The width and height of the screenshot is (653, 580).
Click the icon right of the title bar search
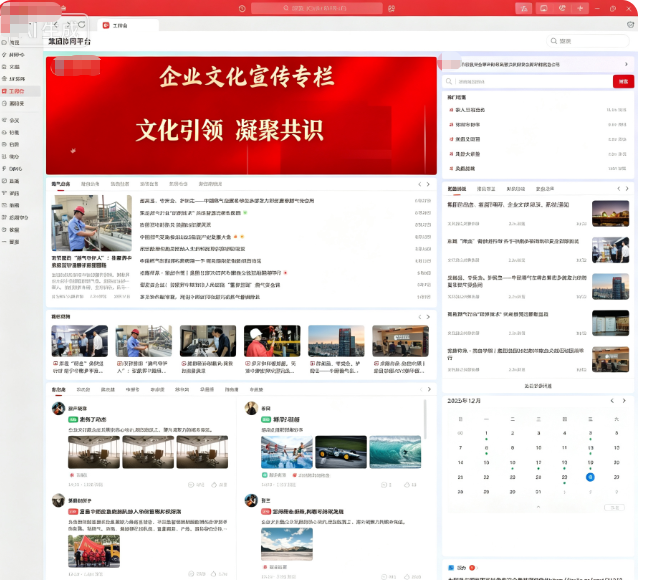coord(391,8)
